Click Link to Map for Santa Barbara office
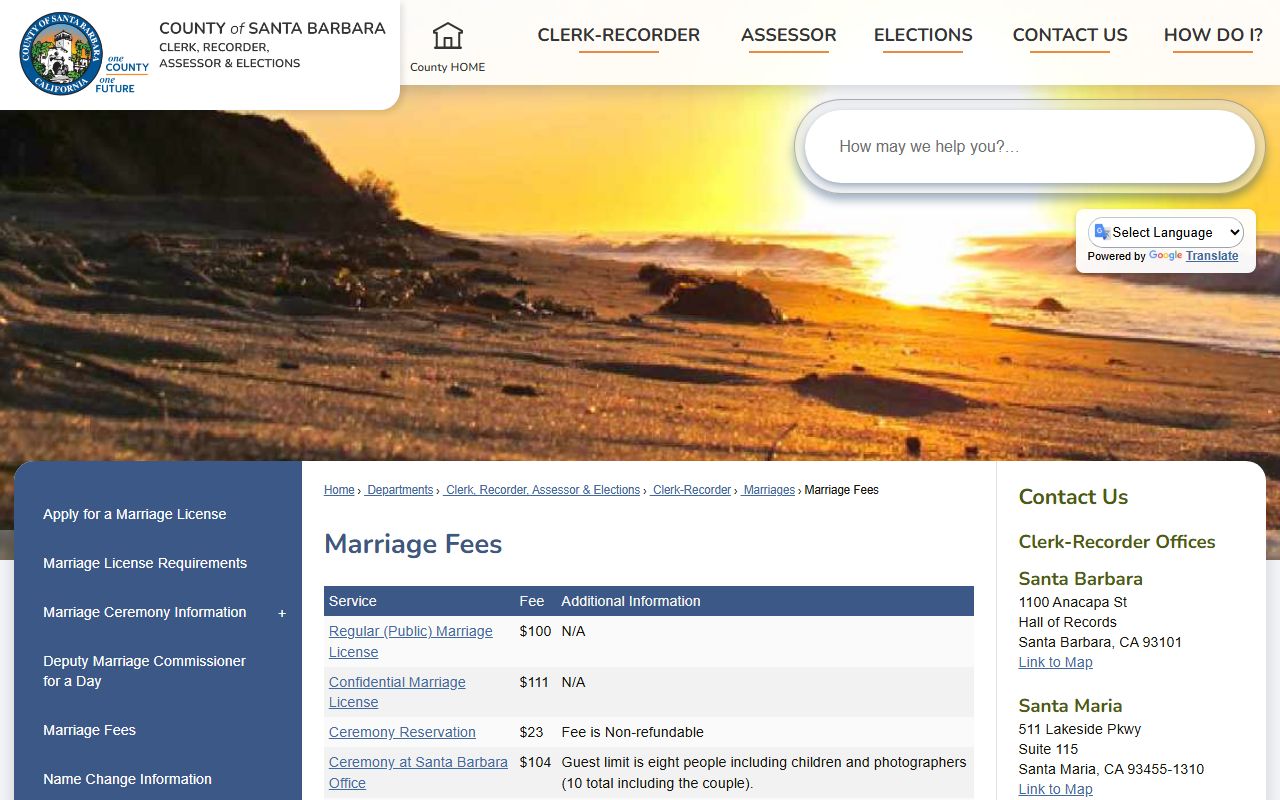Image resolution: width=1280 pixels, height=800 pixels. (x=1055, y=662)
